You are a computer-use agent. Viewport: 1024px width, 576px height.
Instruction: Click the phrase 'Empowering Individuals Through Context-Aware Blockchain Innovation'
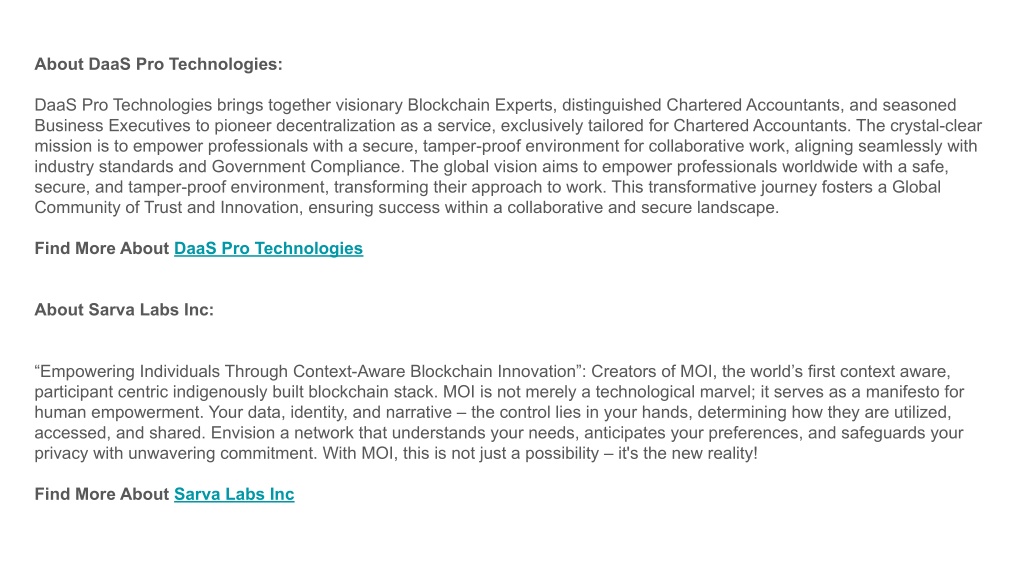308,372
